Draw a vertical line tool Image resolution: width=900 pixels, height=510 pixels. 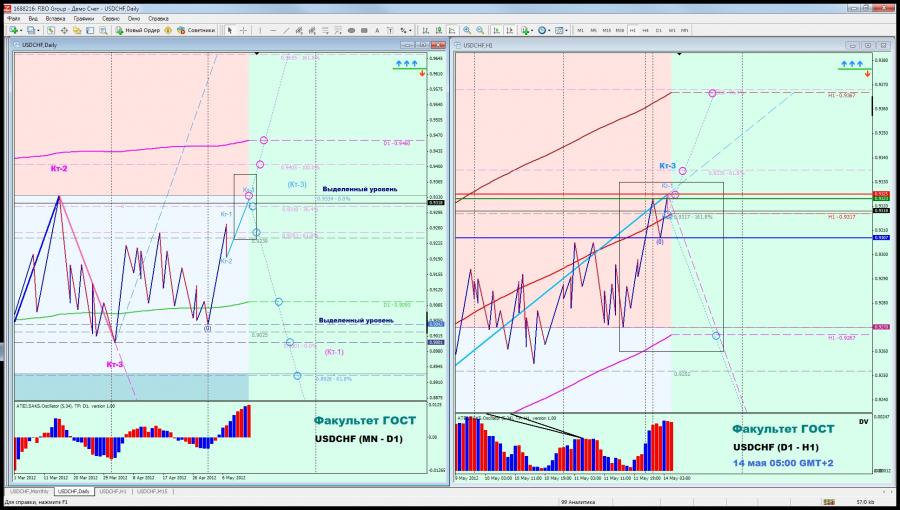coord(260,30)
